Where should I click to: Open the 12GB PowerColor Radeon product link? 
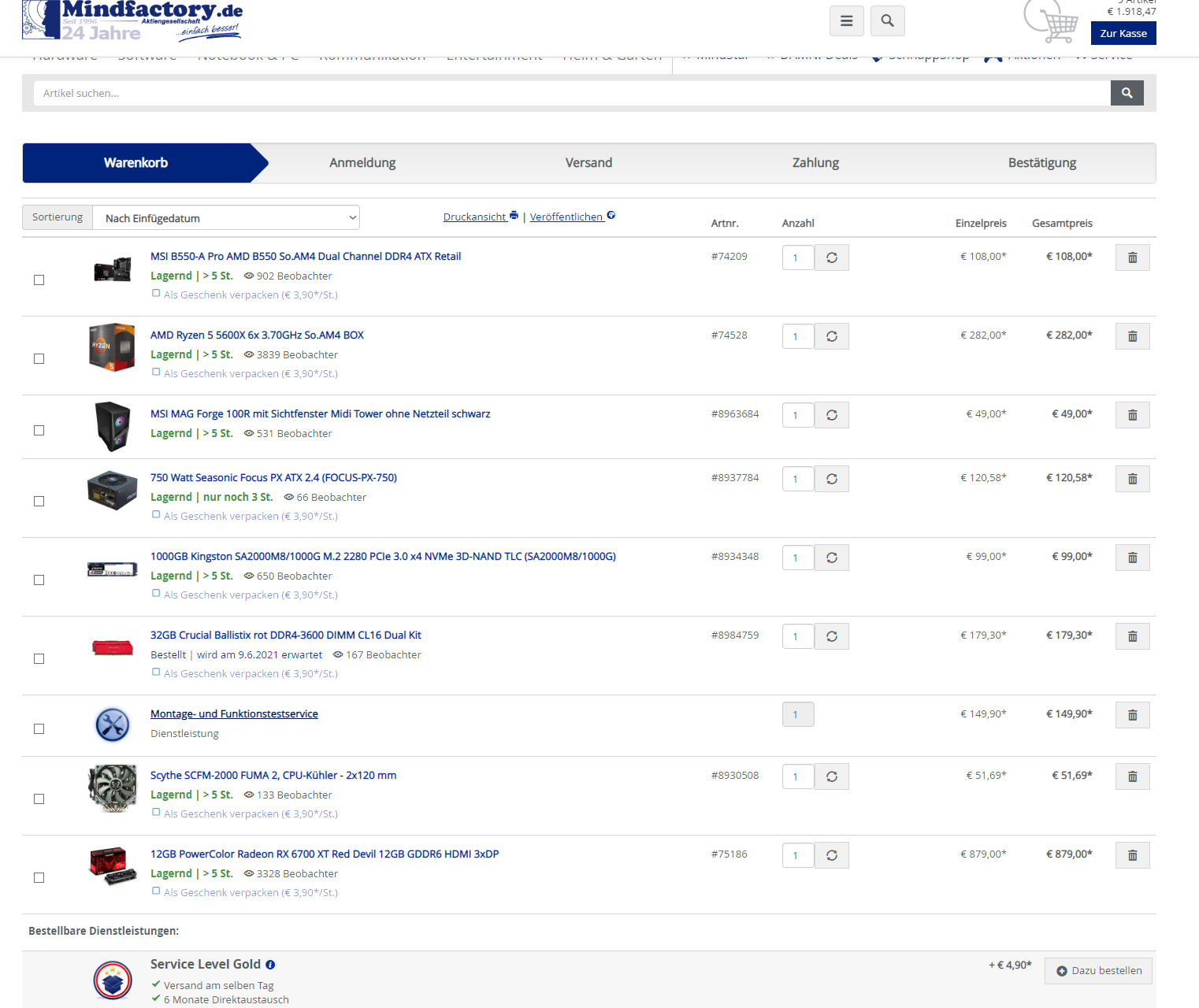[x=325, y=854]
